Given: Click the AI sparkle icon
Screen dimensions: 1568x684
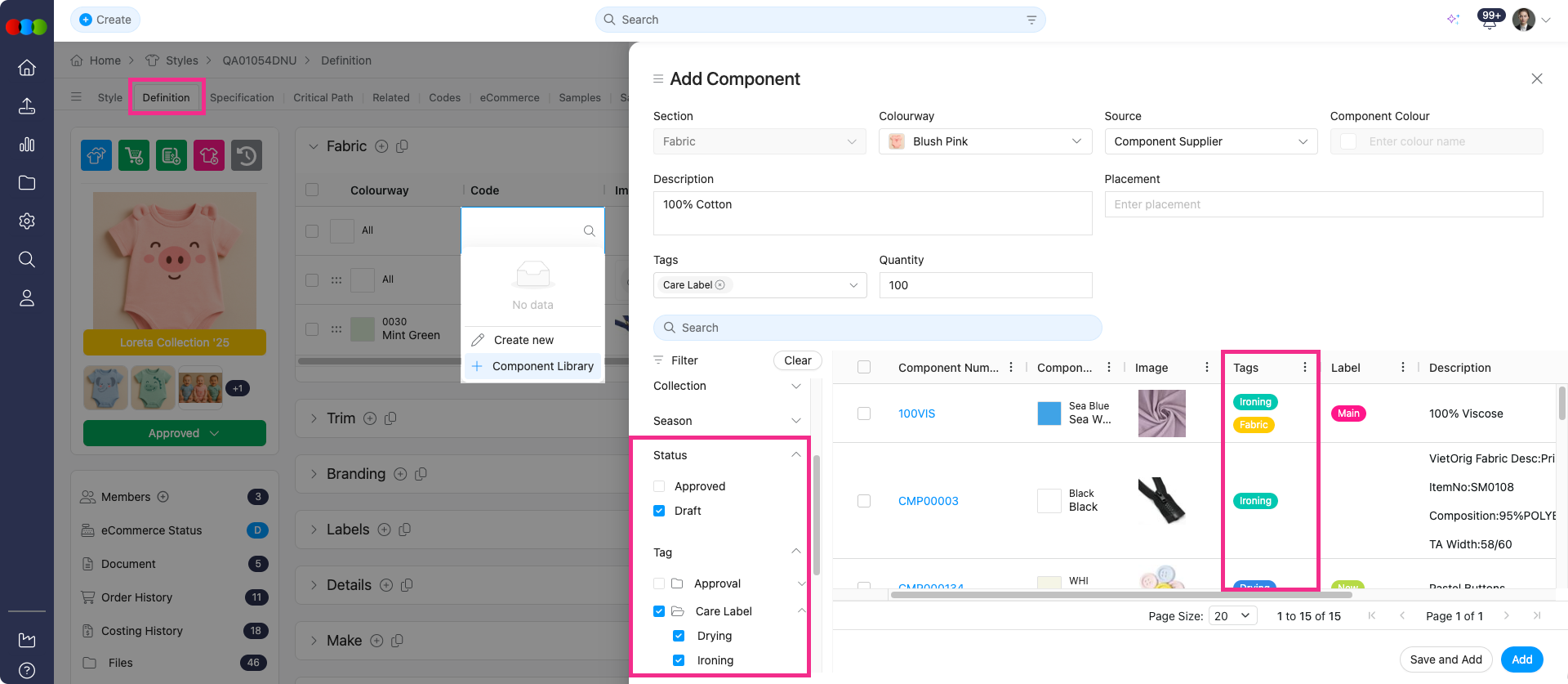Looking at the screenshot, I should coord(1453,20).
